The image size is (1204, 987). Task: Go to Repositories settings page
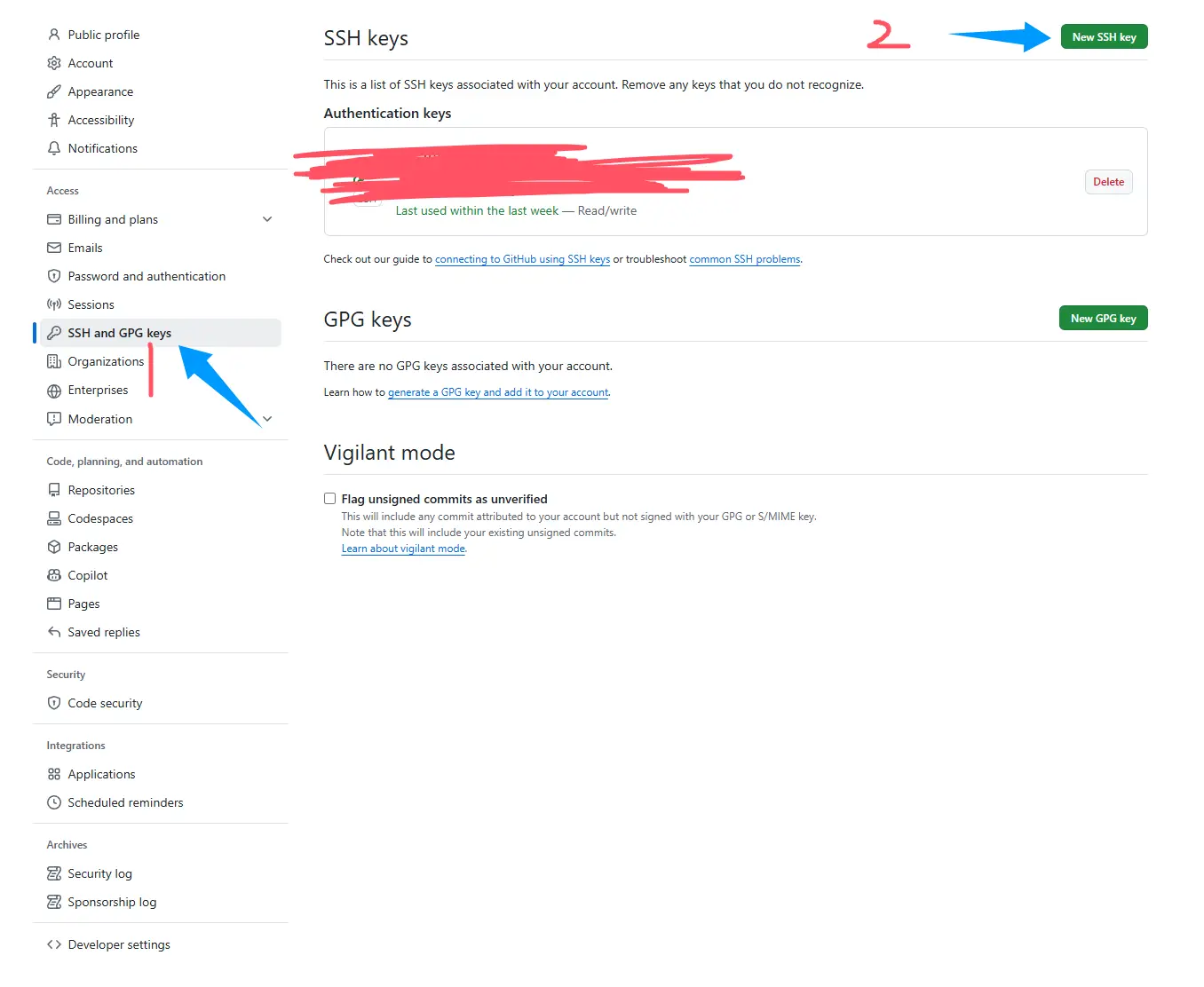click(x=101, y=490)
